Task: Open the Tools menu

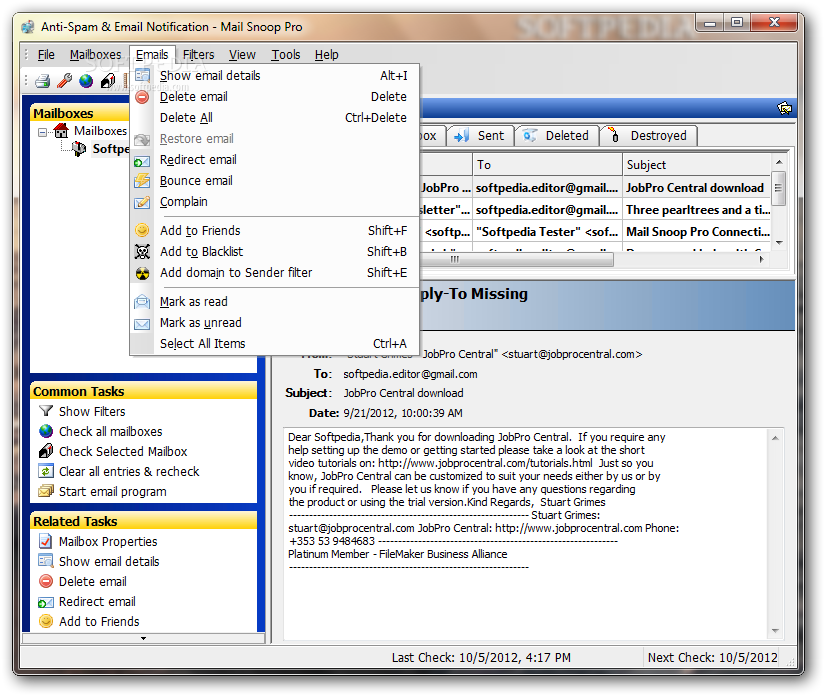Action: tap(286, 55)
